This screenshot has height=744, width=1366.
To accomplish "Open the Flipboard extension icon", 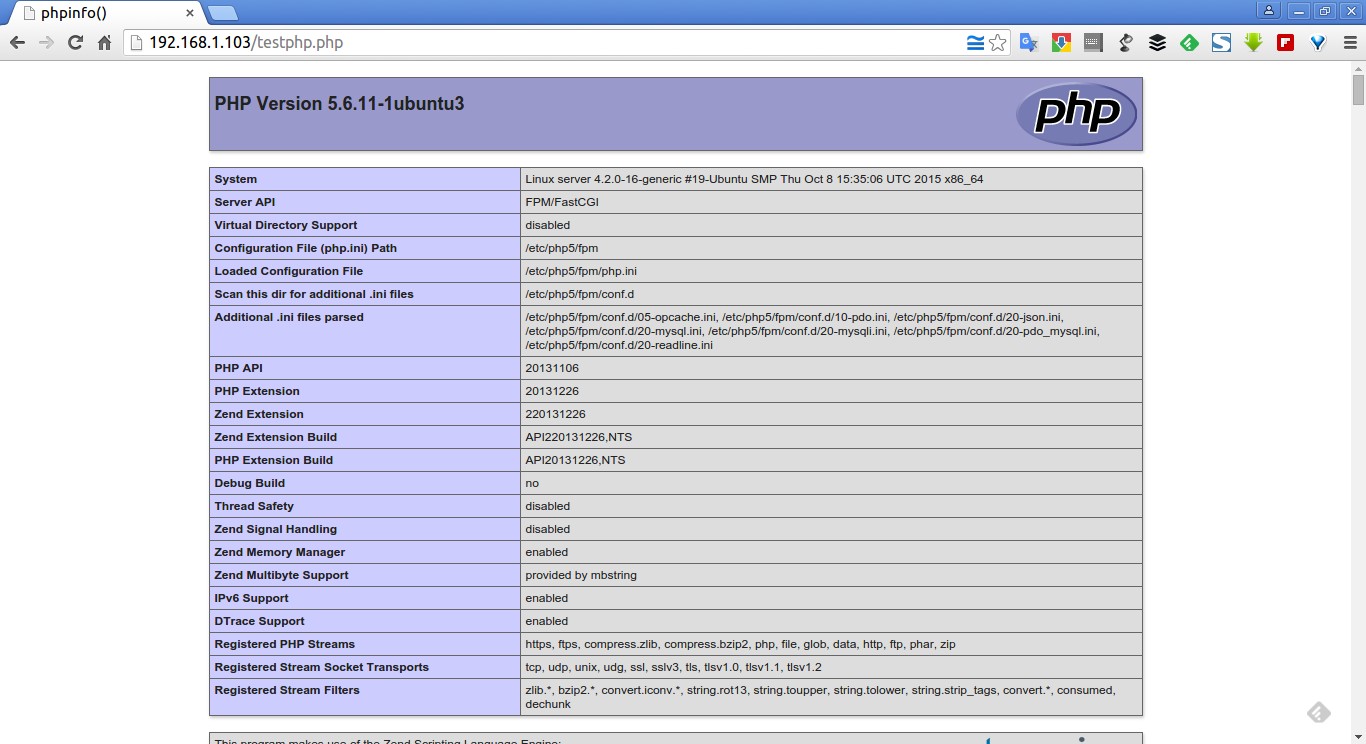I will pyautogui.click(x=1285, y=42).
